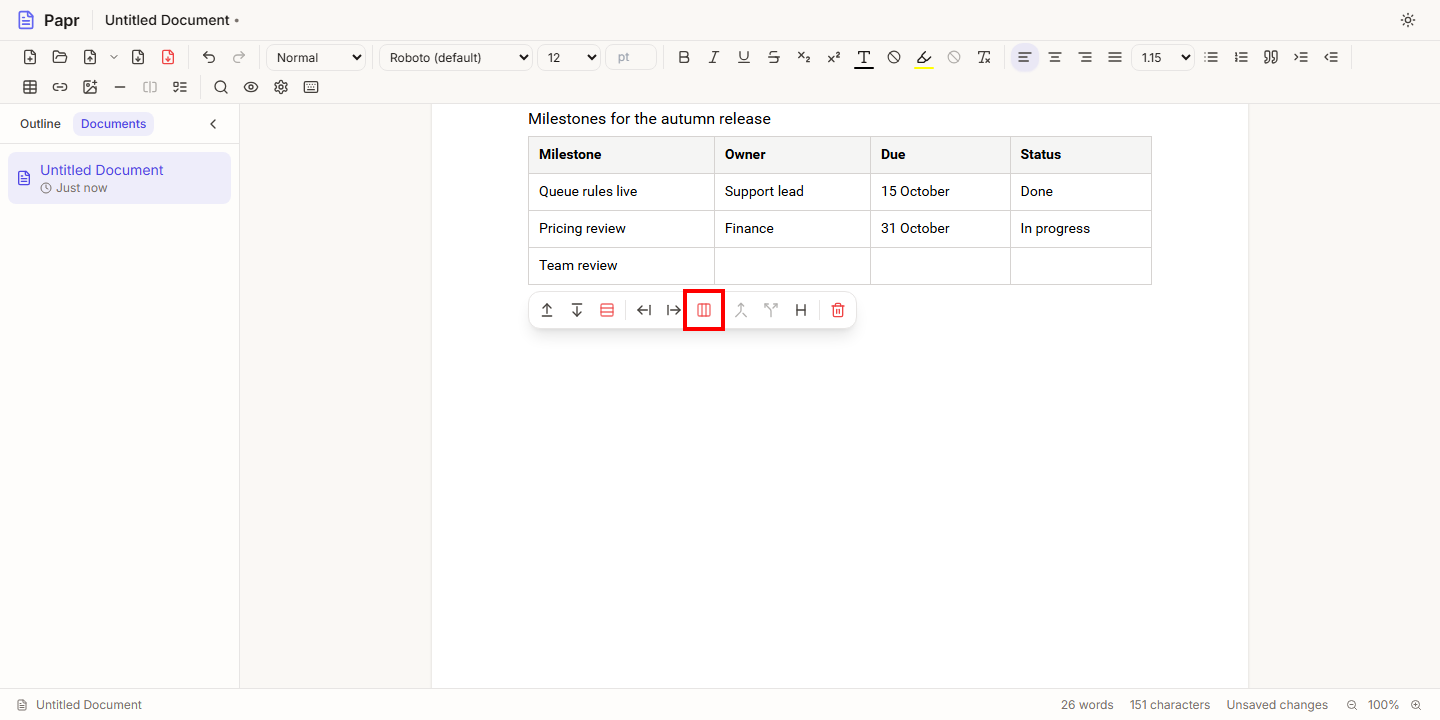The height and width of the screenshot is (720, 1440).
Task: Click the custom pt size input field
Action: pos(631,57)
